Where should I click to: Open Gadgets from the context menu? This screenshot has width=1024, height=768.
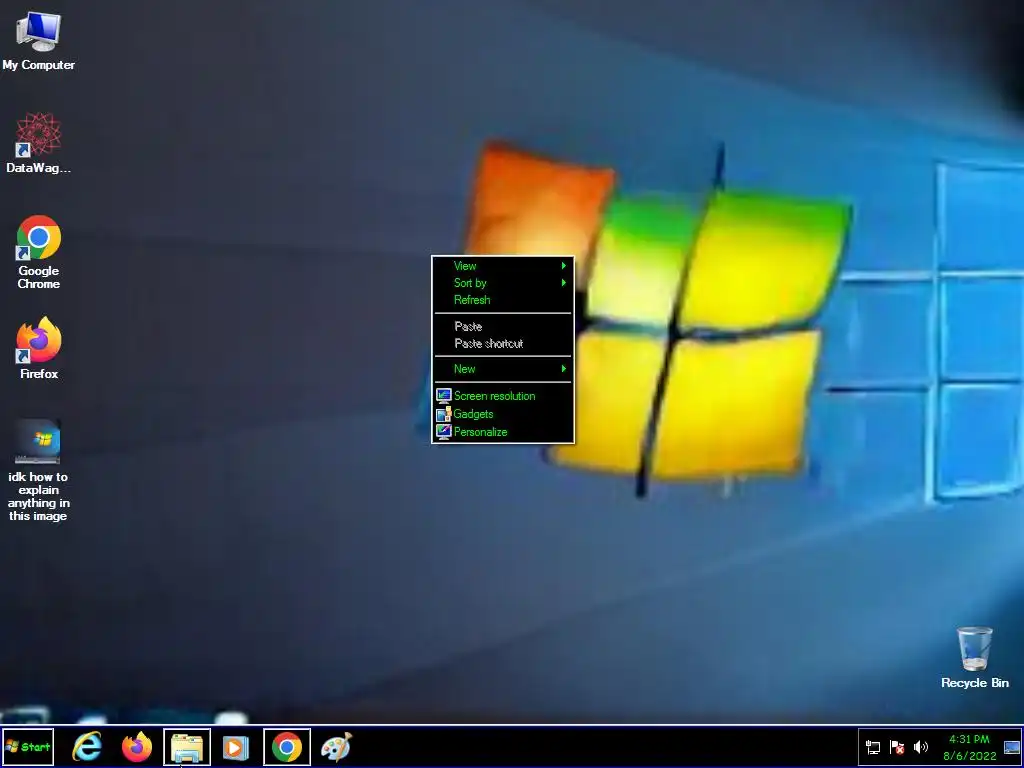pos(503,414)
